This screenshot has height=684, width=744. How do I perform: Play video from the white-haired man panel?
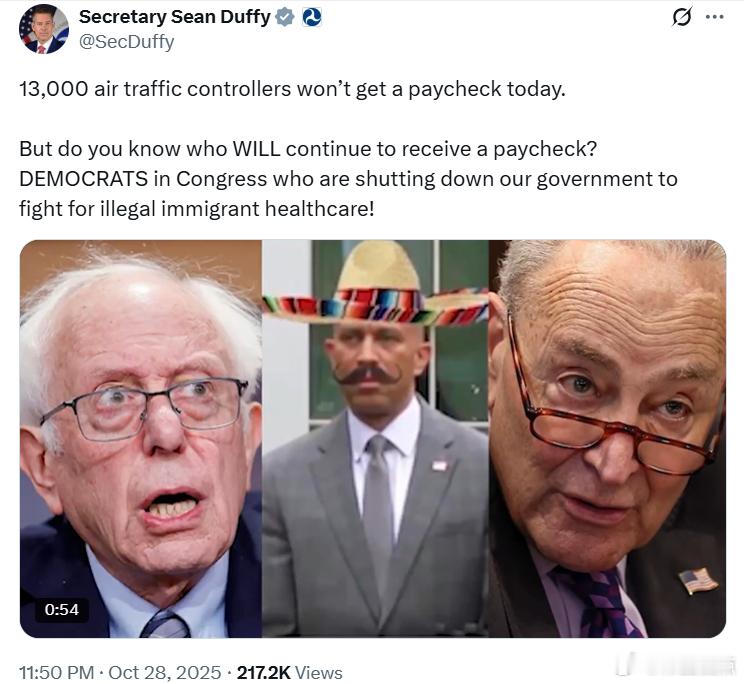click(x=141, y=439)
